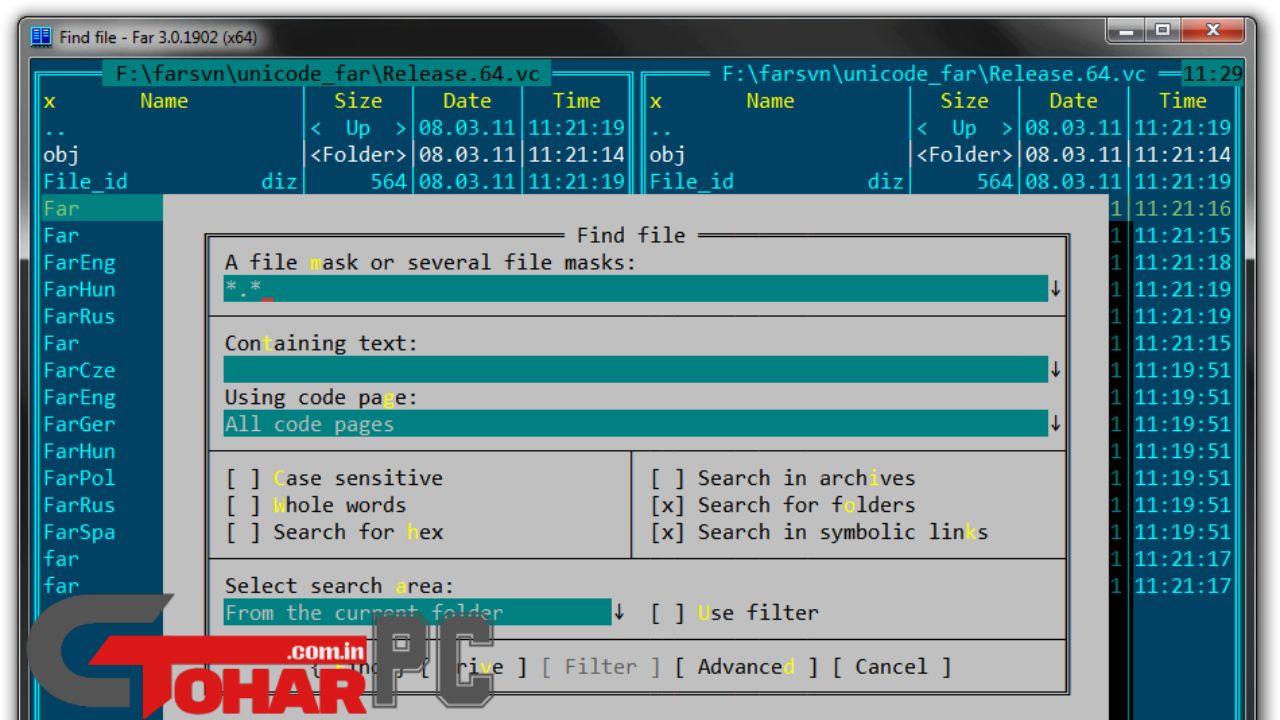Click the All code pages field
Image resolution: width=1280 pixels, height=720 pixels.
click(x=636, y=424)
